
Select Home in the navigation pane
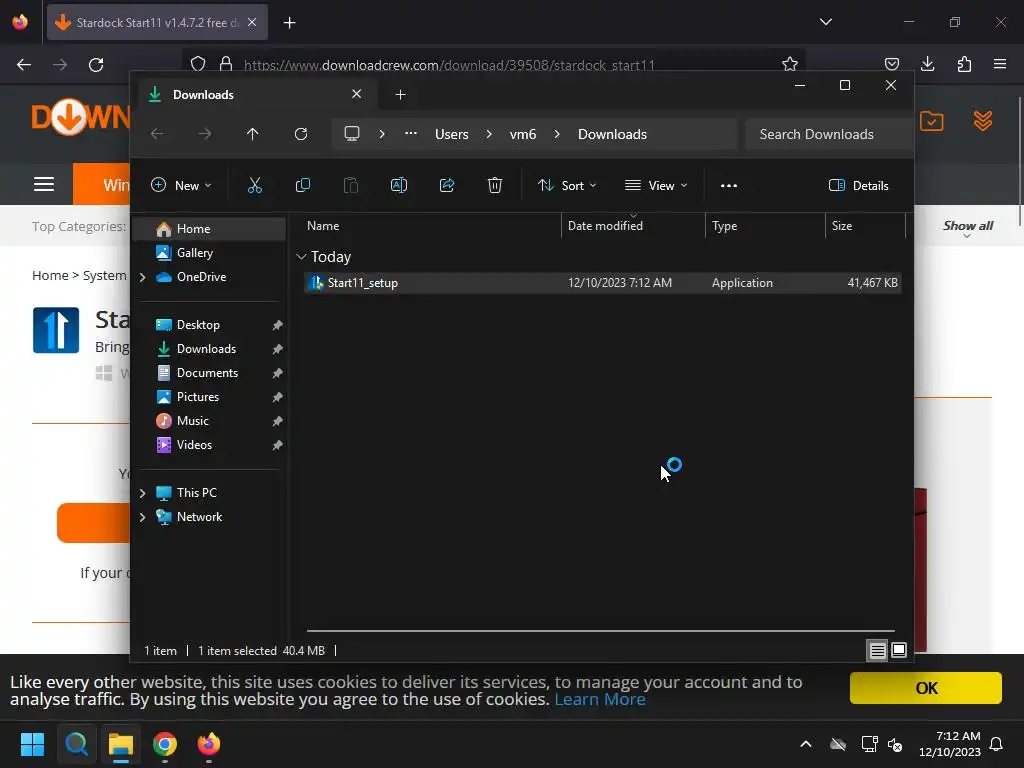click(209, 229)
